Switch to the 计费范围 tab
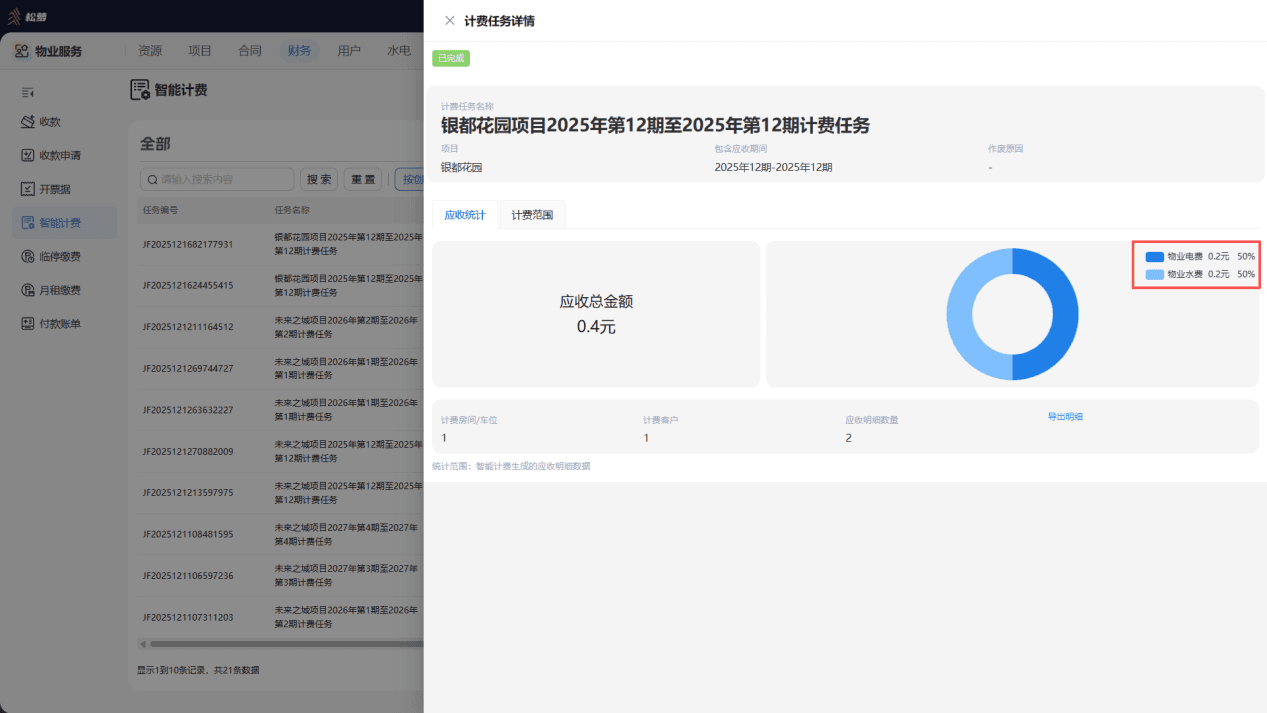Screen dimensions: 1267x713 (532, 215)
